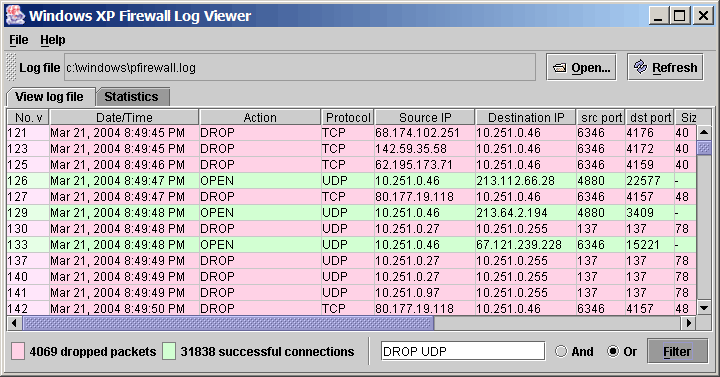Click the filter text field containing DROP UDP

pyautogui.click(x=463, y=351)
